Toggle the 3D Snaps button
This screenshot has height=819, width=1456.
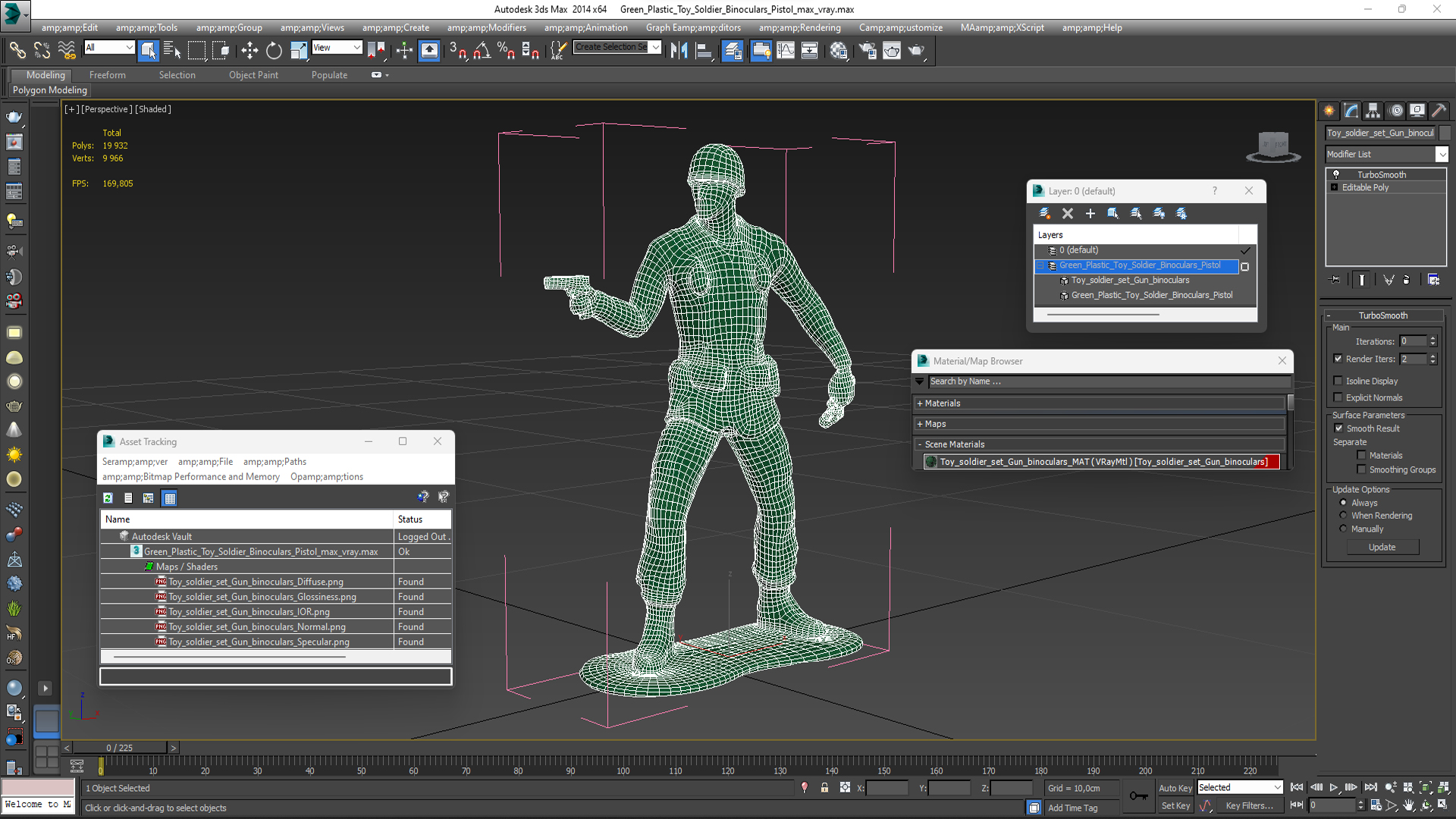pos(457,50)
